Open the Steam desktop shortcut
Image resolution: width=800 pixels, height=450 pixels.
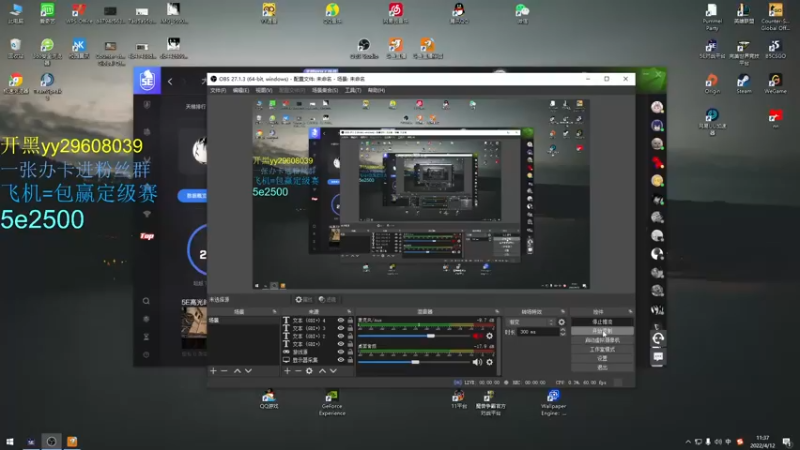[x=744, y=84]
